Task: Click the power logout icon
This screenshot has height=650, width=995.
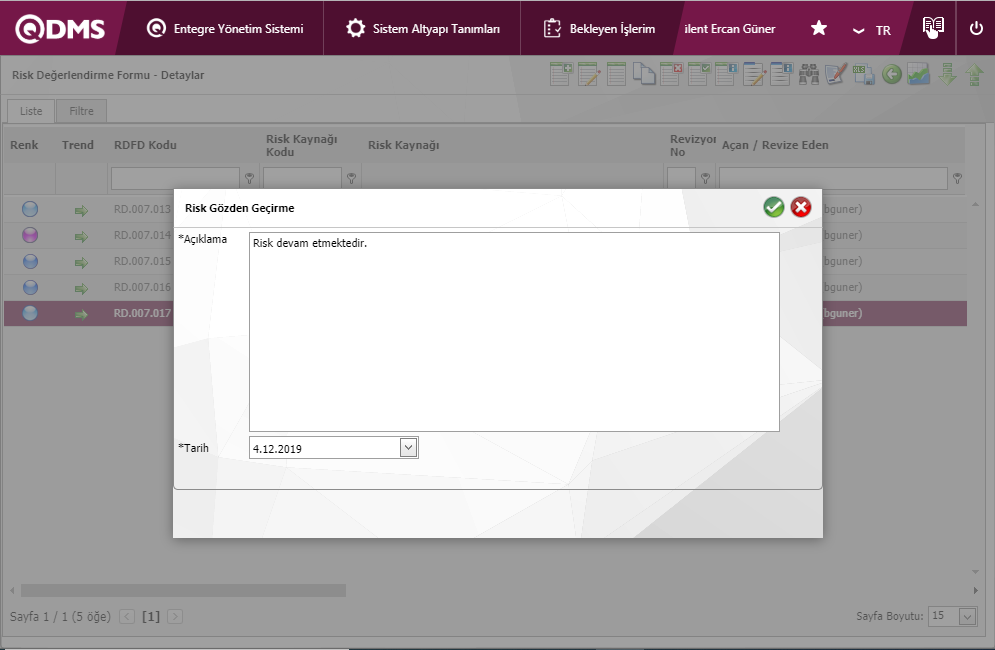Action: [976, 29]
